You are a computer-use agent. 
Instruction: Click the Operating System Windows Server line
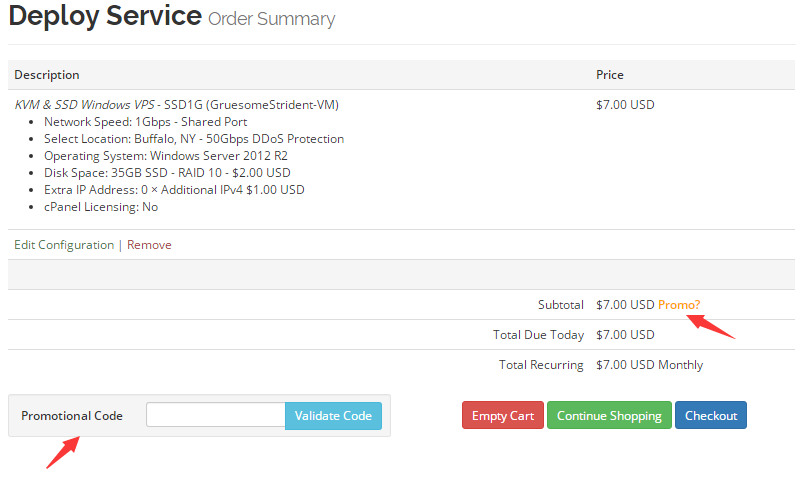pyautogui.click(x=164, y=156)
